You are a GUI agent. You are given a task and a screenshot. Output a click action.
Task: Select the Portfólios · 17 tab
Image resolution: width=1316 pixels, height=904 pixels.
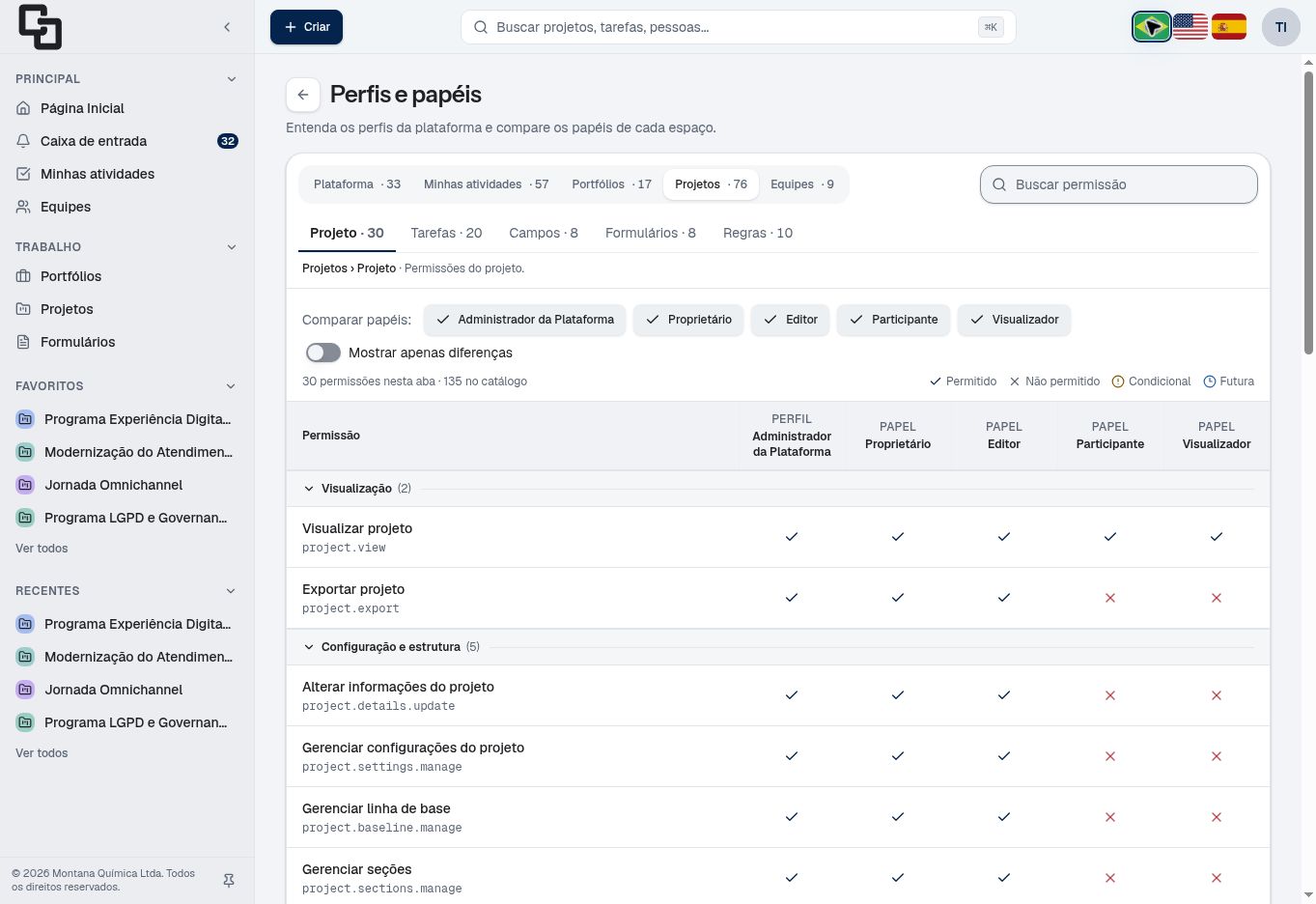(611, 184)
